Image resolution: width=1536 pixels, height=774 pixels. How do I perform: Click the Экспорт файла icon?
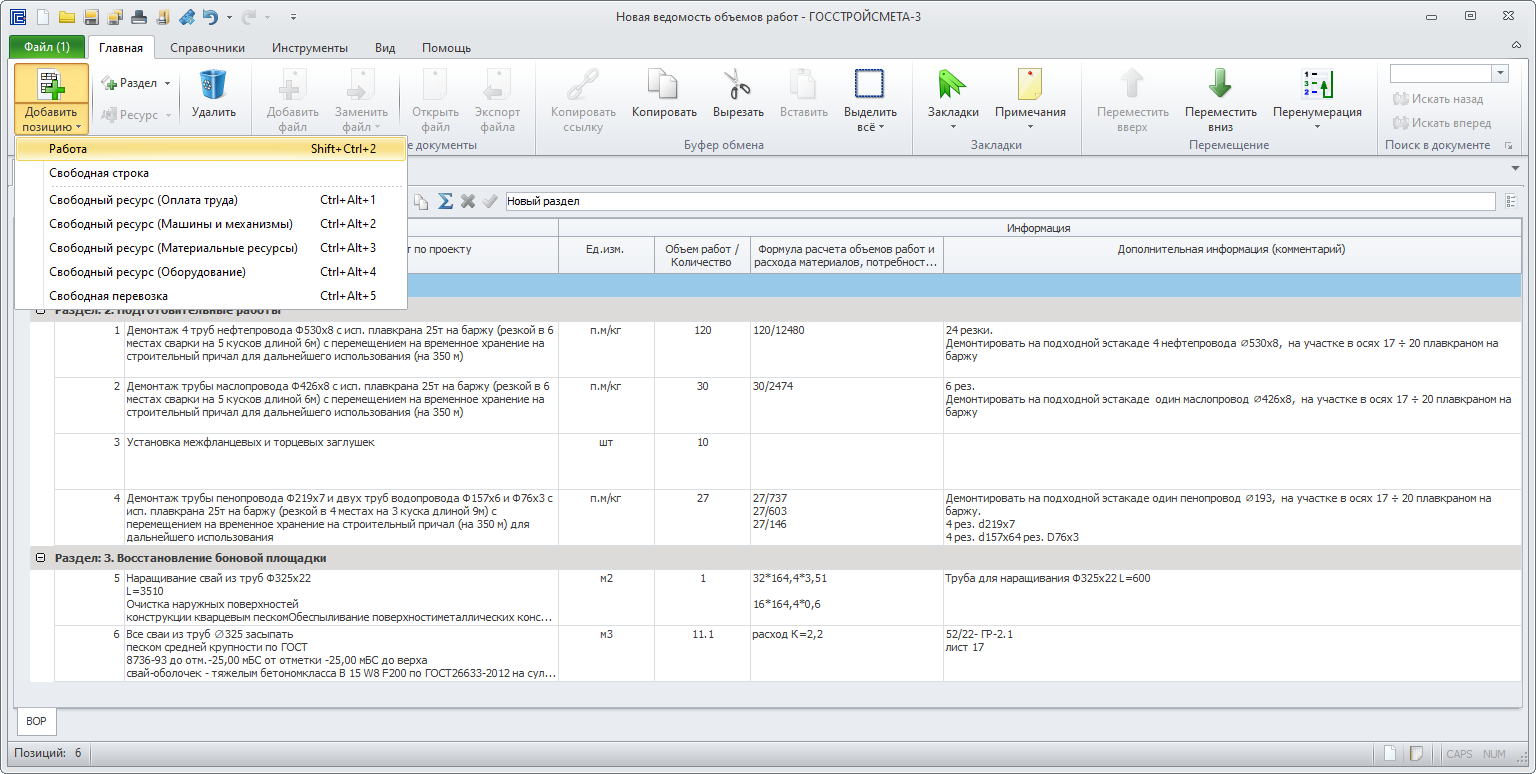tap(497, 84)
